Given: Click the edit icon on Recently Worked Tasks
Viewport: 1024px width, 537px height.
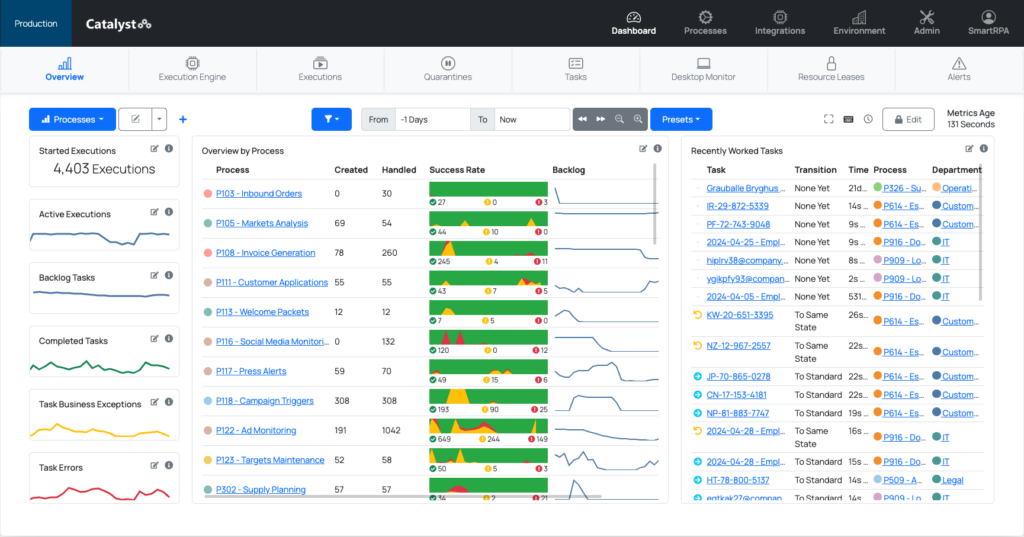Looking at the screenshot, I should point(970,149).
